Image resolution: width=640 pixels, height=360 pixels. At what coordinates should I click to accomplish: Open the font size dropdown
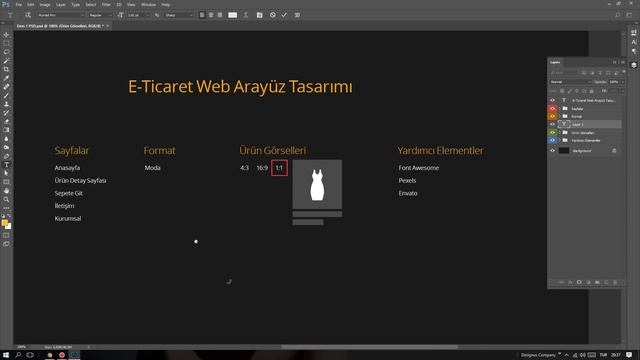[138, 15]
